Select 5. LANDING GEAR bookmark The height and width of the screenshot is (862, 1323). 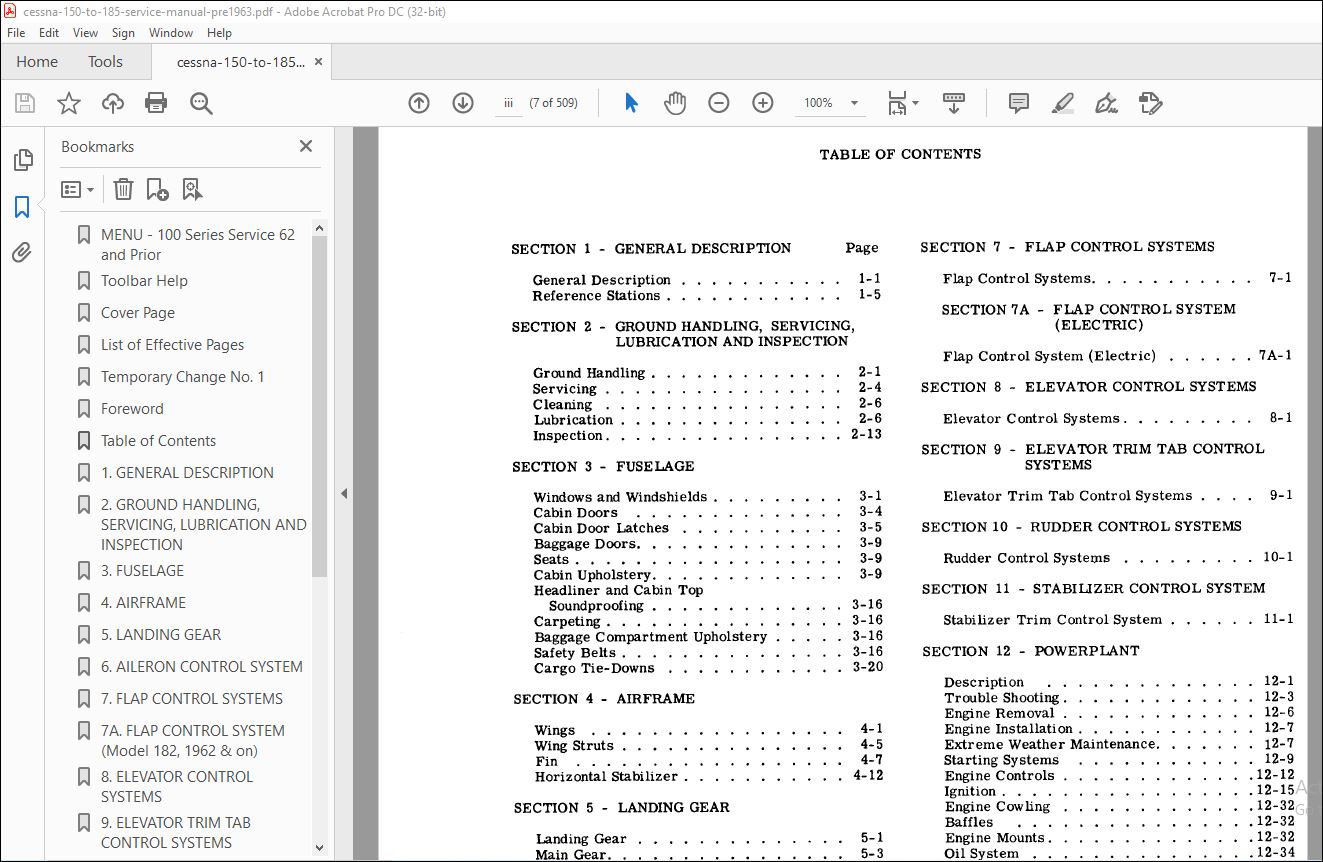point(161,635)
